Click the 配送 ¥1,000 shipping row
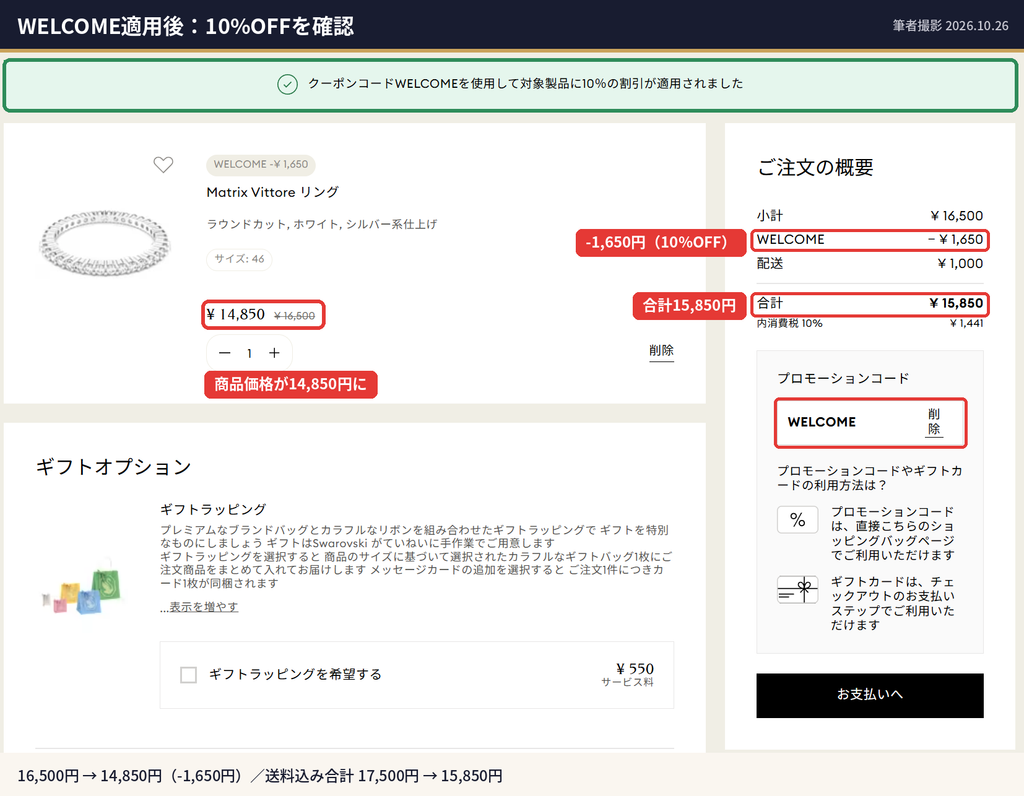 (x=870, y=263)
